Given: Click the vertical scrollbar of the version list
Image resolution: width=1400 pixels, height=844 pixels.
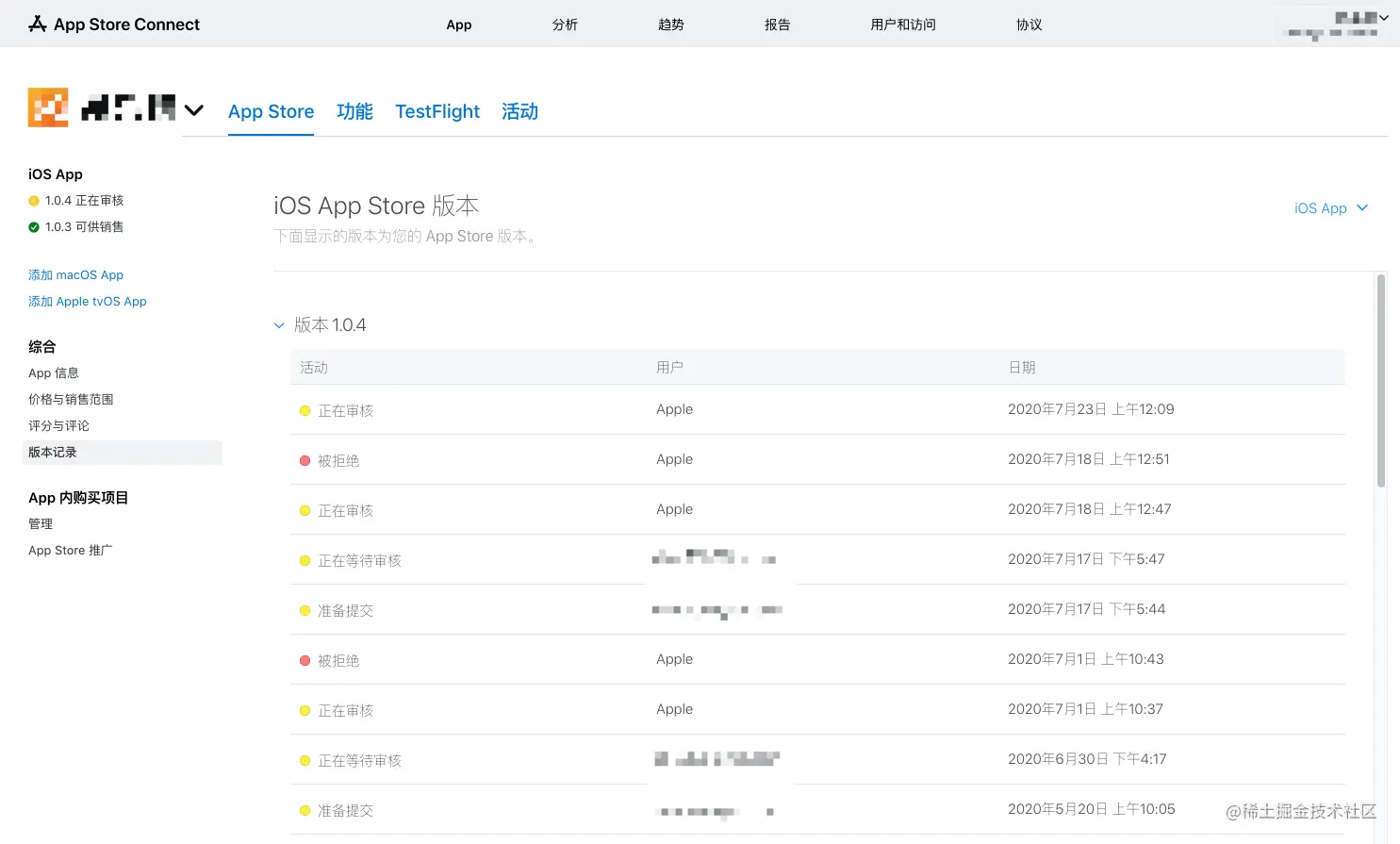Looking at the screenshot, I should pyautogui.click(x=1381, y=380).
